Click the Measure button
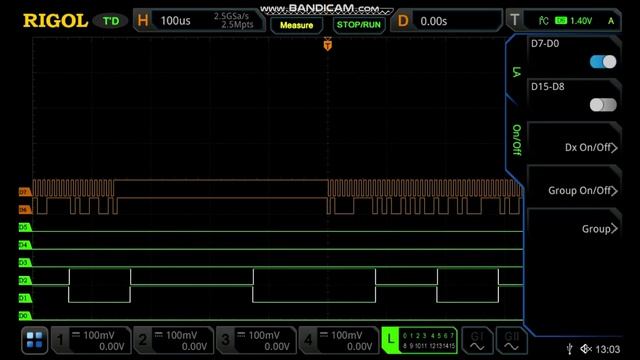This screenshot has width=640, height=360. tap(297, 25)
